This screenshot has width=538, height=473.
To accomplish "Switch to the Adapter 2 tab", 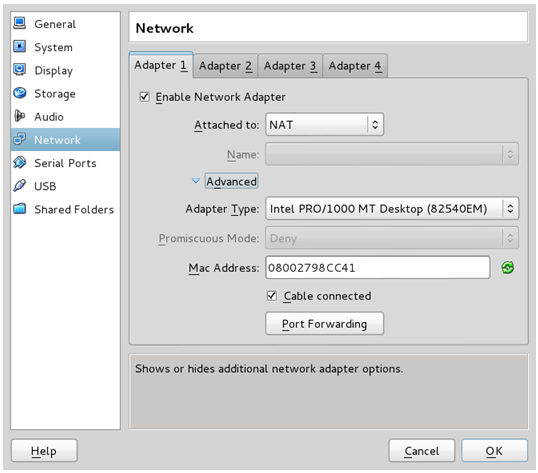I will click(x=225, y=66).
